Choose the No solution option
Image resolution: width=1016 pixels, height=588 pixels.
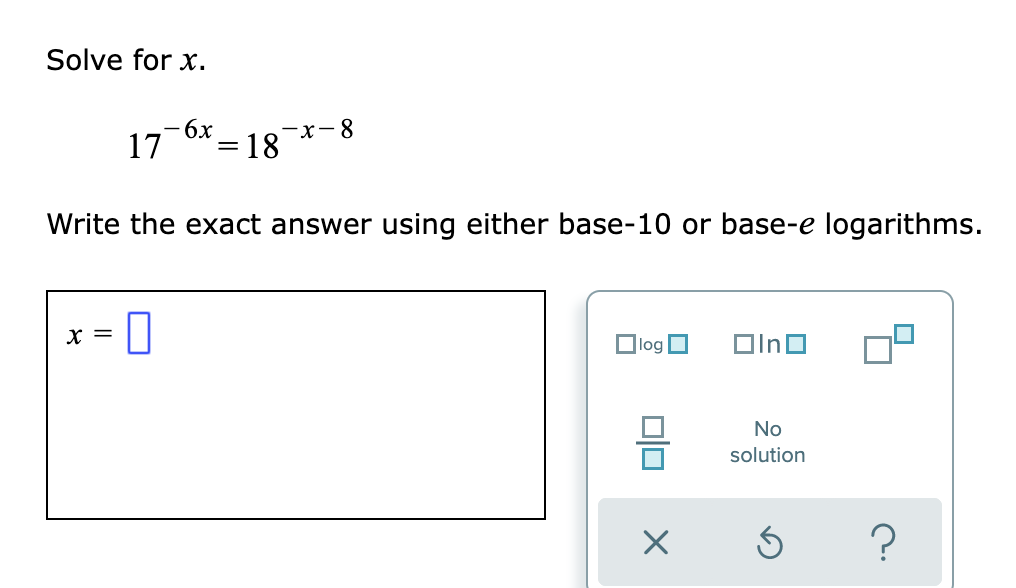(767, 442)
